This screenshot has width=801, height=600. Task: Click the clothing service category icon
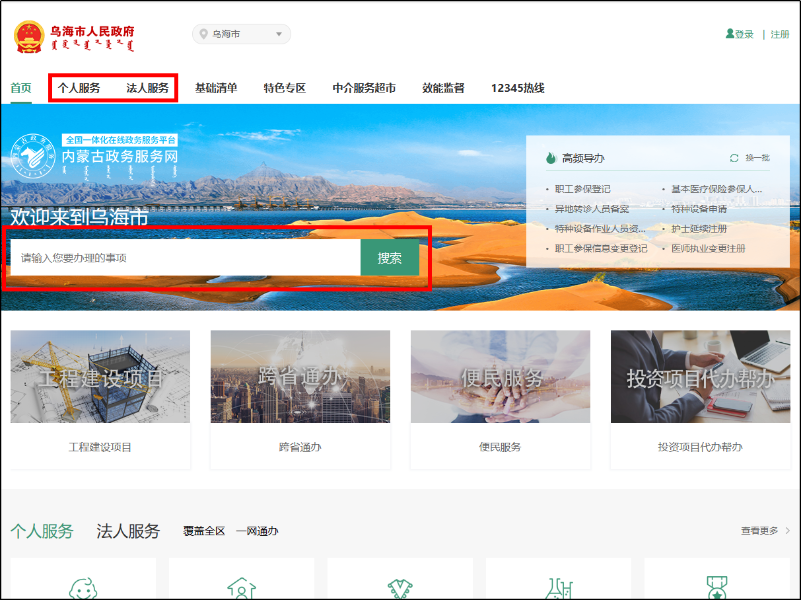click(x=400, y=588)
